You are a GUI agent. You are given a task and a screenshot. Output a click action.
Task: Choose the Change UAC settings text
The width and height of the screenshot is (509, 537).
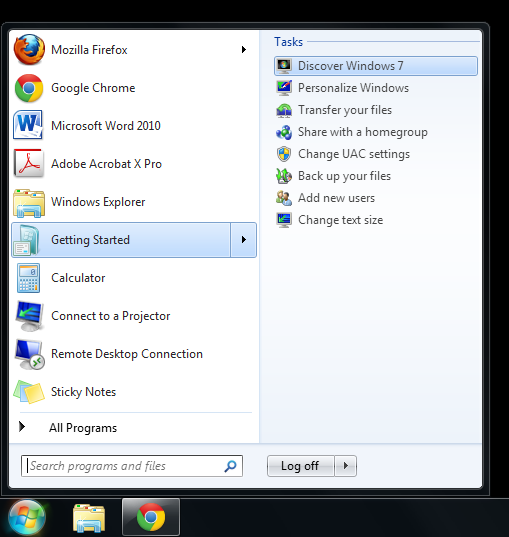(x=354, y=154)
